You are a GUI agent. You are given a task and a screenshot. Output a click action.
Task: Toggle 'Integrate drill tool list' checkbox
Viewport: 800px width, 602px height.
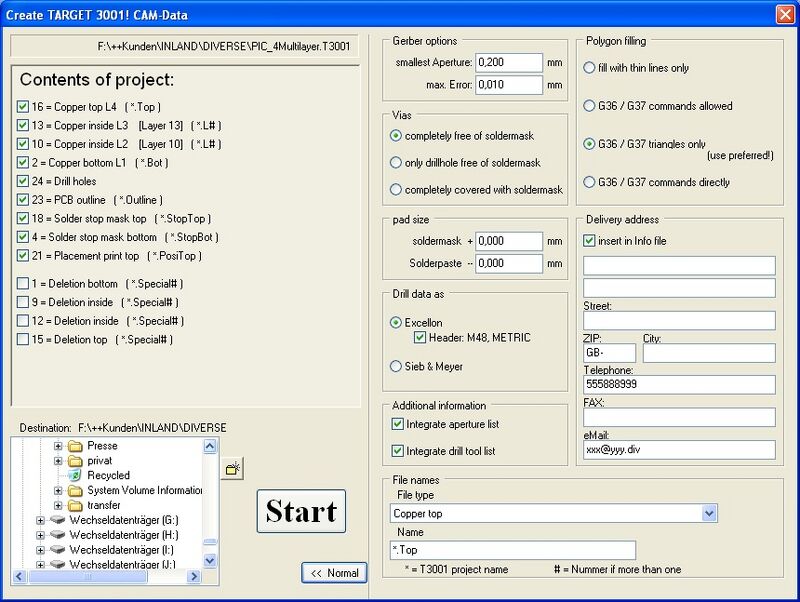[x=397, y=451]
